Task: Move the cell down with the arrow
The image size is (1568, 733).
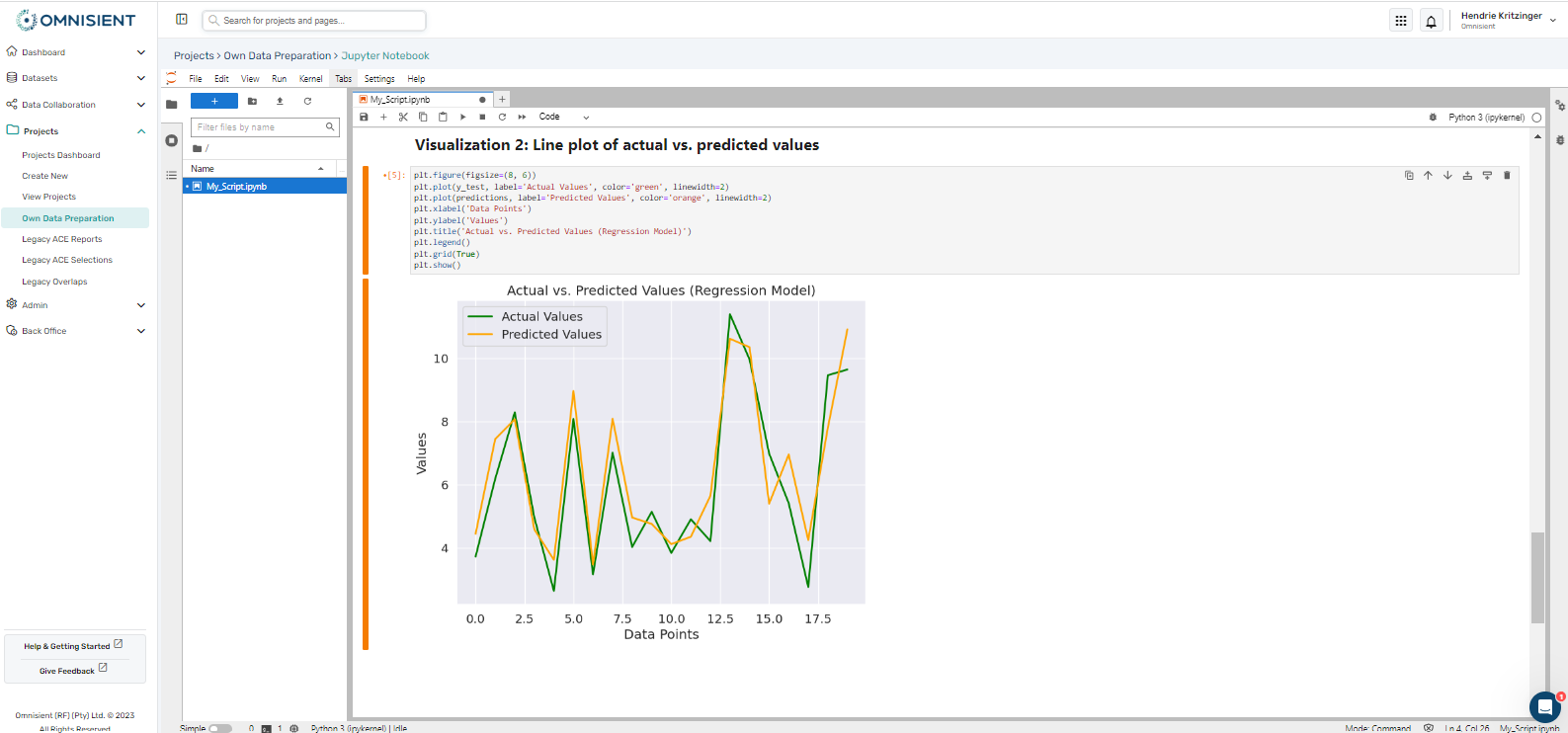Action: click(1447, 175)
